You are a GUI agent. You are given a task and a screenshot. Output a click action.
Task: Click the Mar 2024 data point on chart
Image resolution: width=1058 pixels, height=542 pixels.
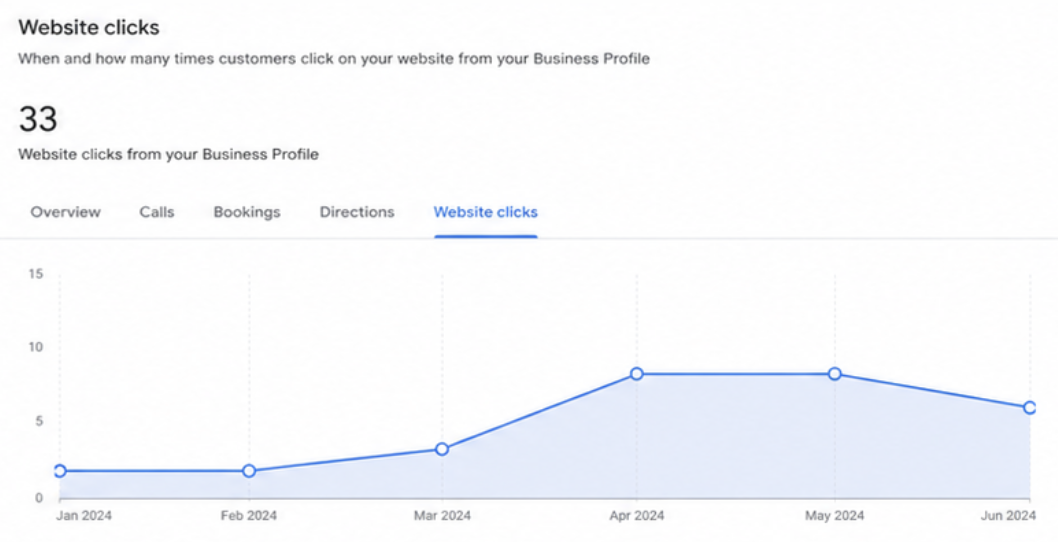pyautogui.click(x=442, y=449)
